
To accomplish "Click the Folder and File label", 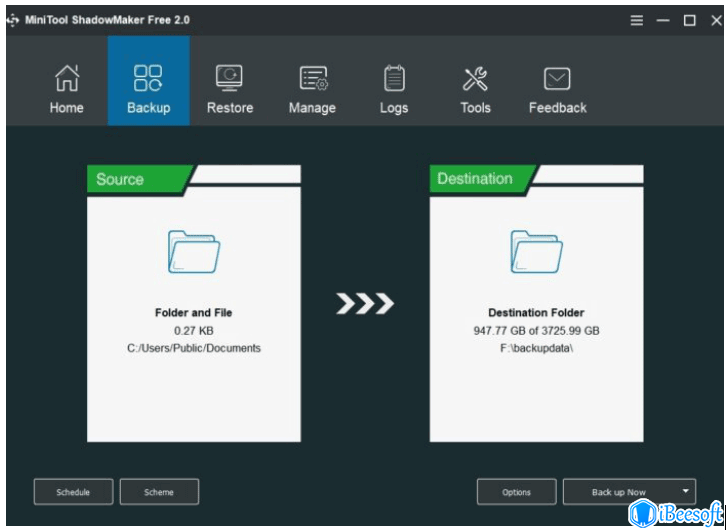I will pyautogui.click(x=194, y=313).
